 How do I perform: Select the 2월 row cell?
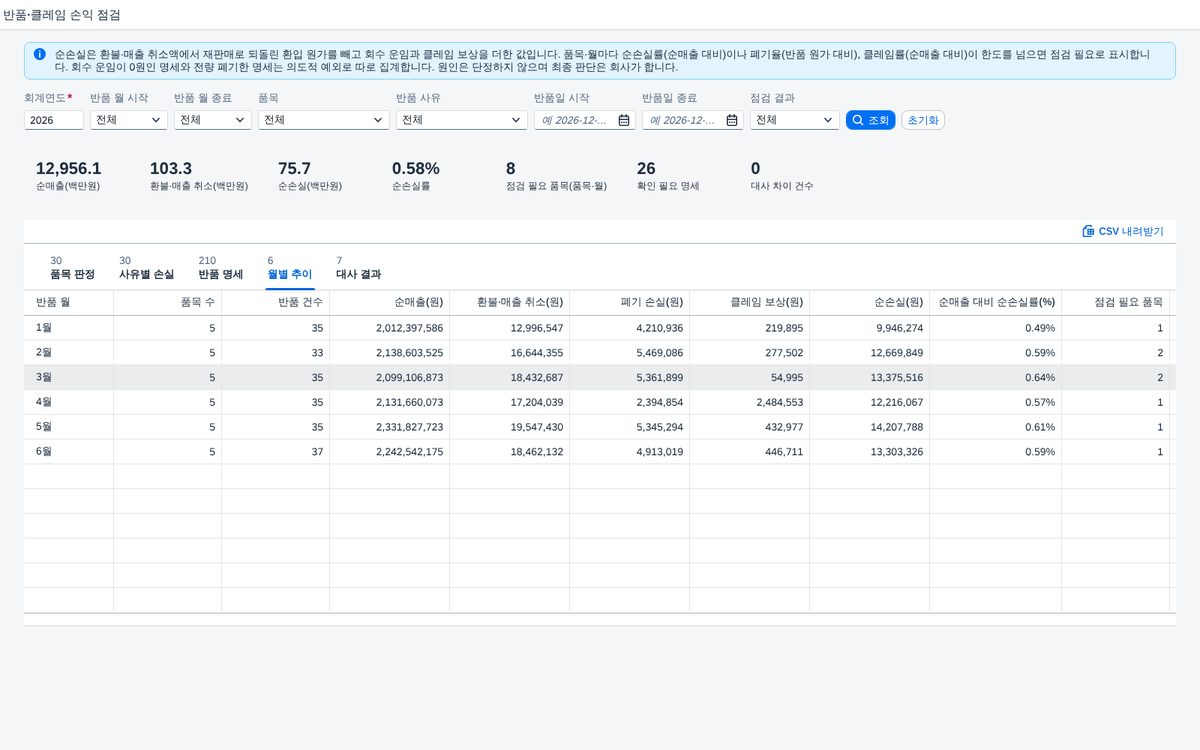(x=69, y=353)
